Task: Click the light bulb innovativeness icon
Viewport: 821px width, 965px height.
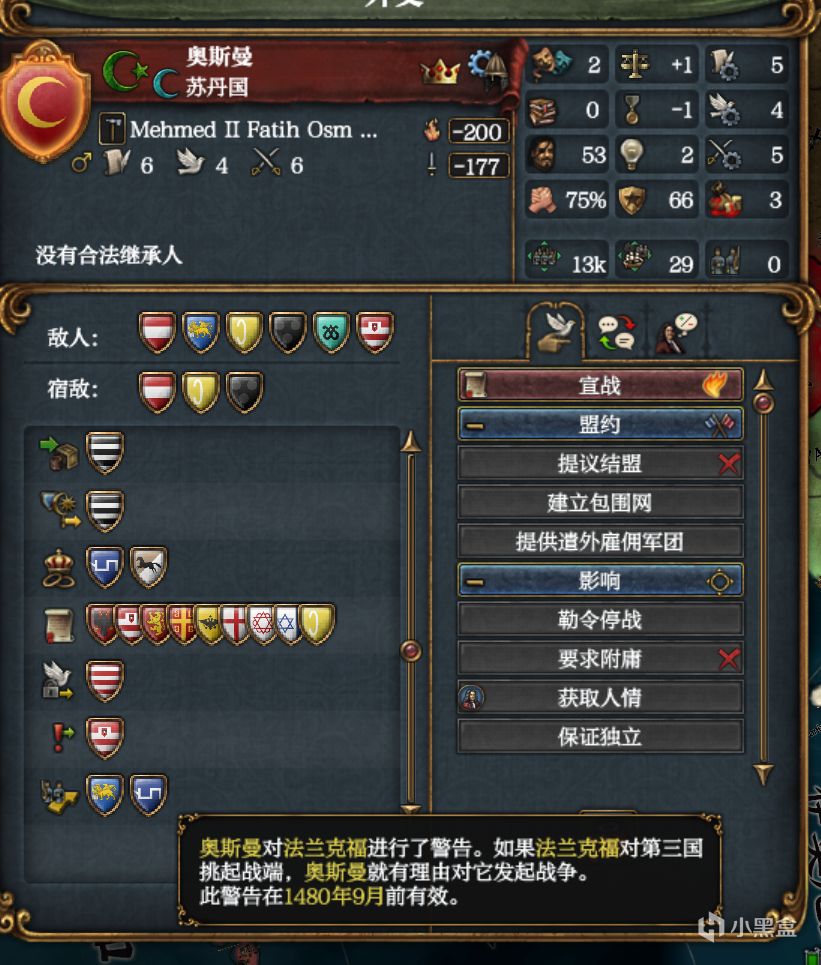Action: [x=632, y=154]
